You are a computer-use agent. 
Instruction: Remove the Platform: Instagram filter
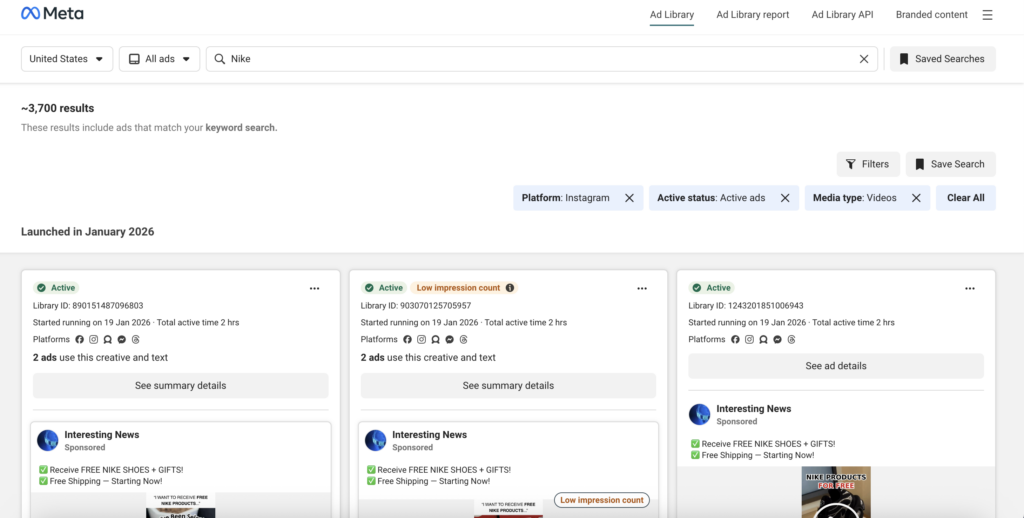(629, 198)
